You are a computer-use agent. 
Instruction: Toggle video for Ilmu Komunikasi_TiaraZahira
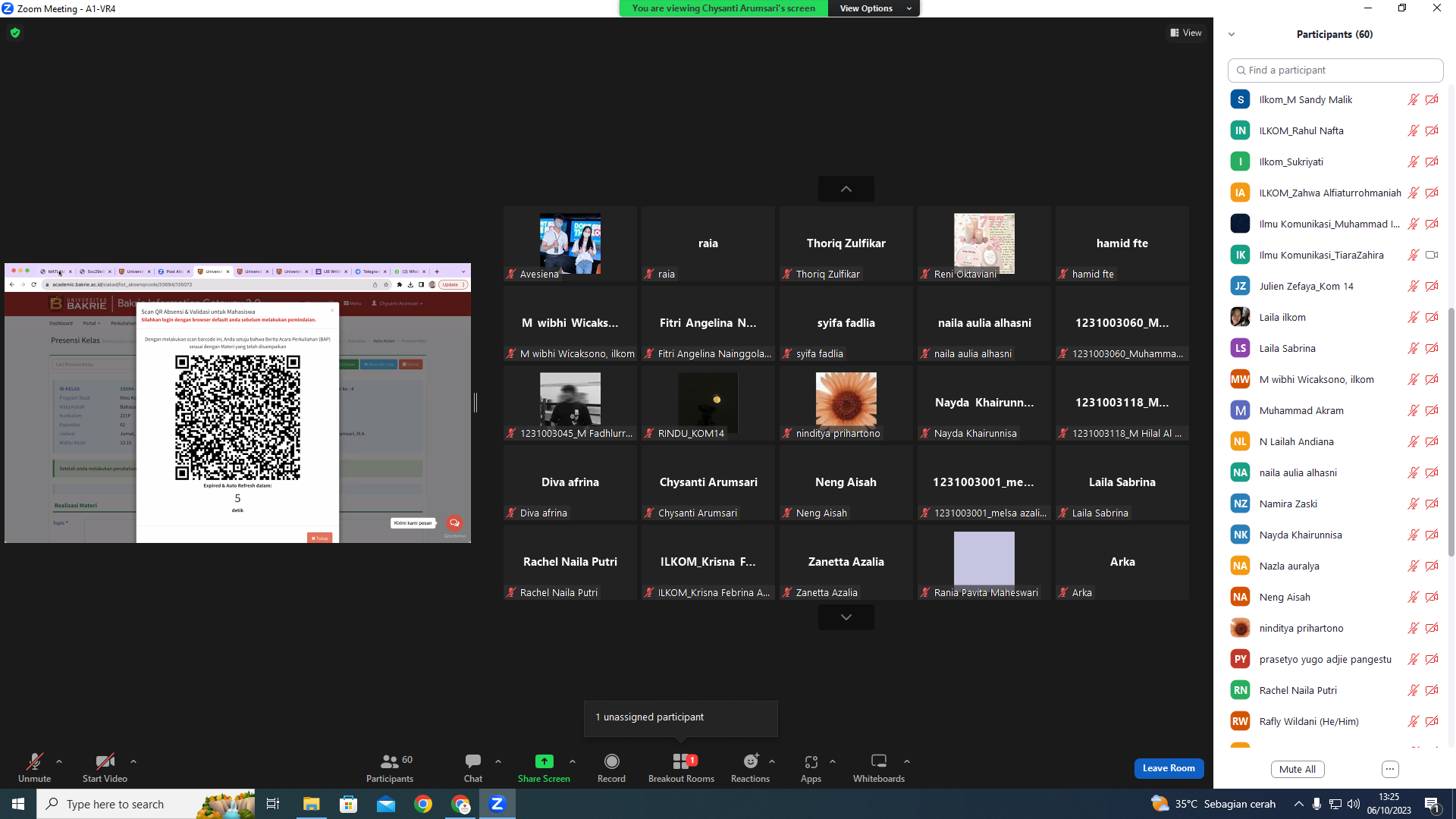click(x=1432, y=255)
